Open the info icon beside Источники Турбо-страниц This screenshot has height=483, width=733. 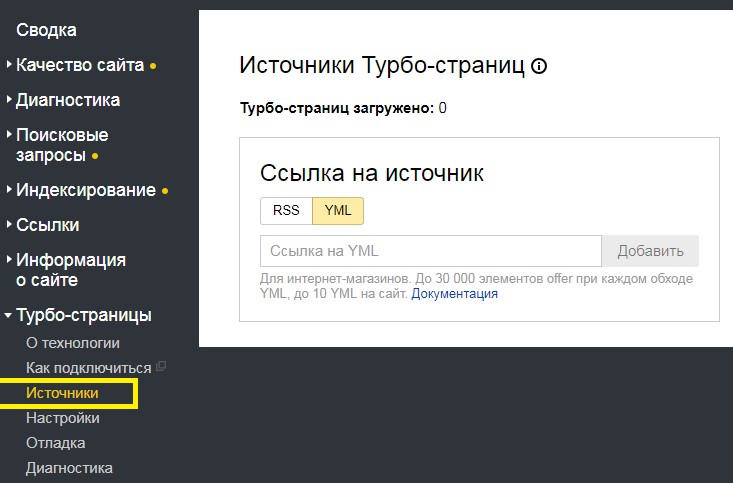539,66
